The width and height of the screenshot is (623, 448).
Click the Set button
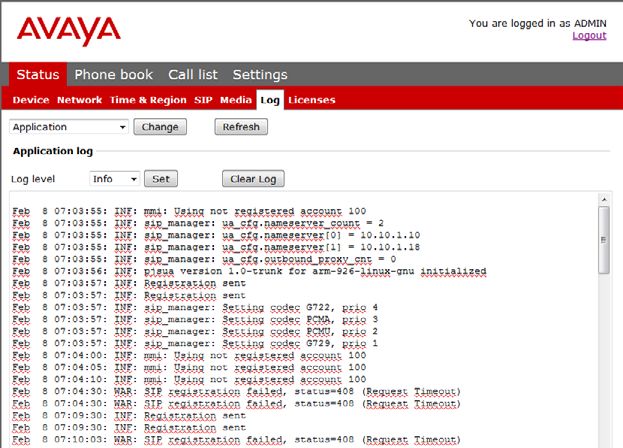tap(161, 179)
